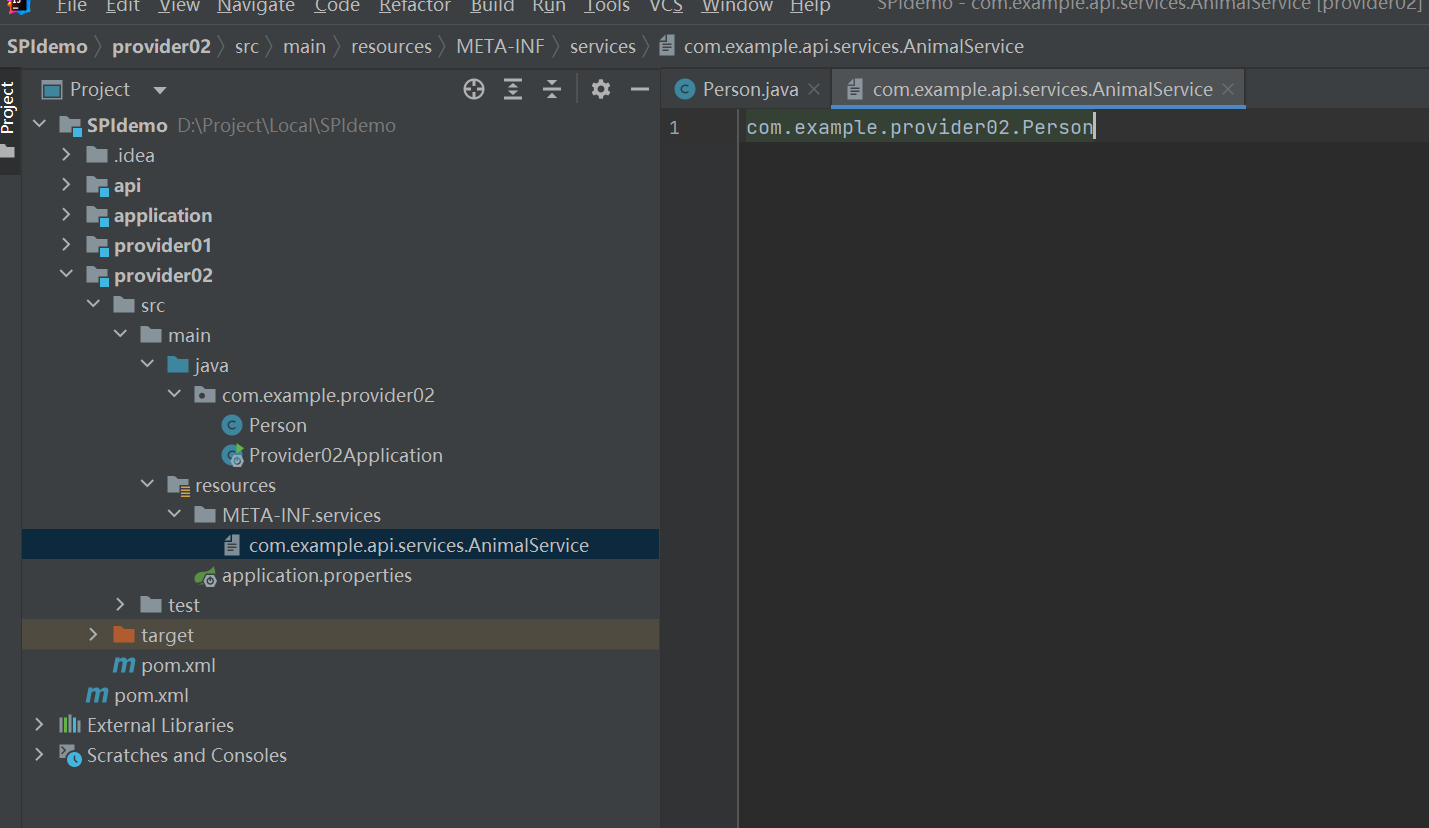Click META-INF in the breadcrumb
This screenshot has width=1429, height=828.
point(500,46)
